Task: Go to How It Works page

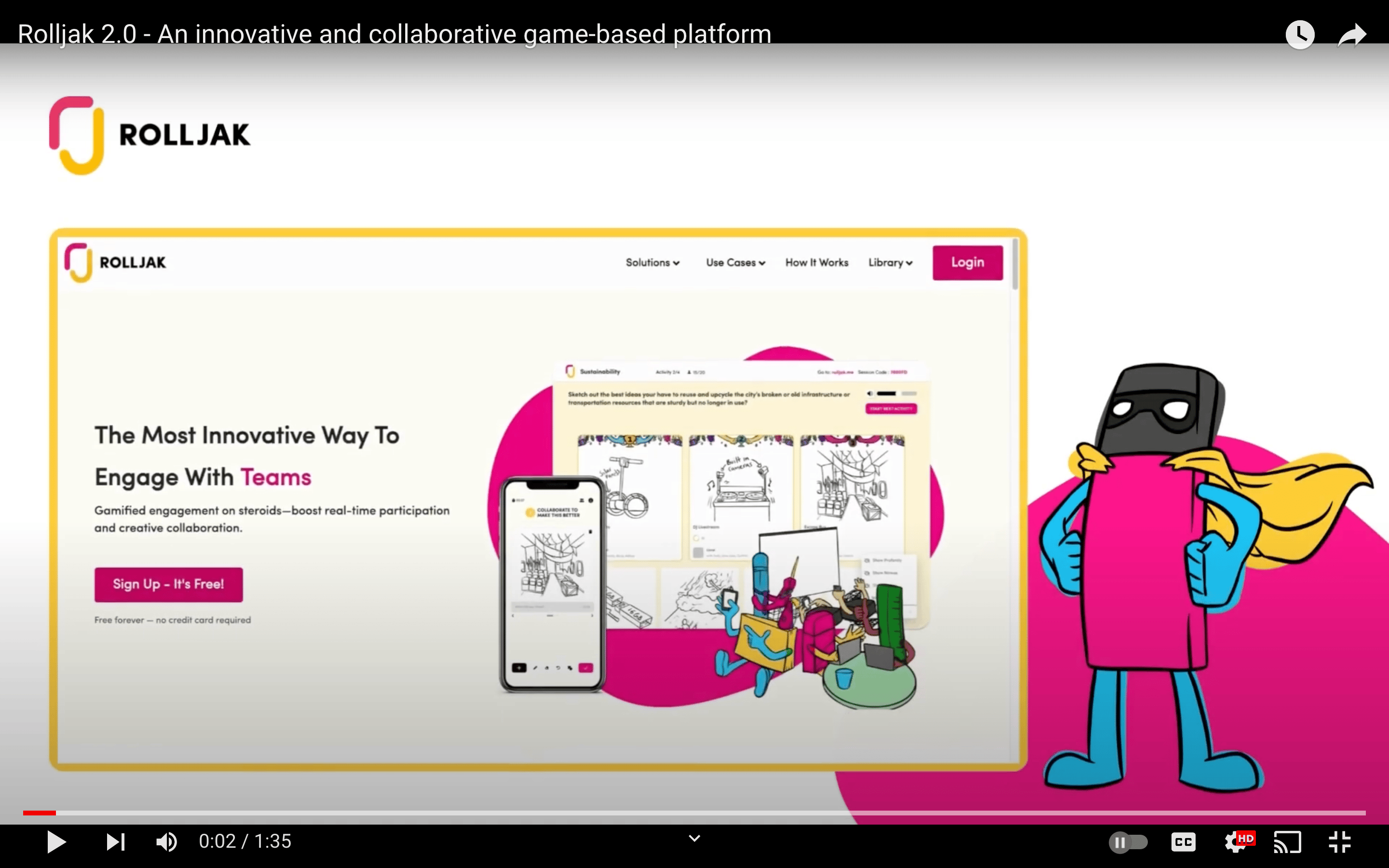Action: [816, 262]
